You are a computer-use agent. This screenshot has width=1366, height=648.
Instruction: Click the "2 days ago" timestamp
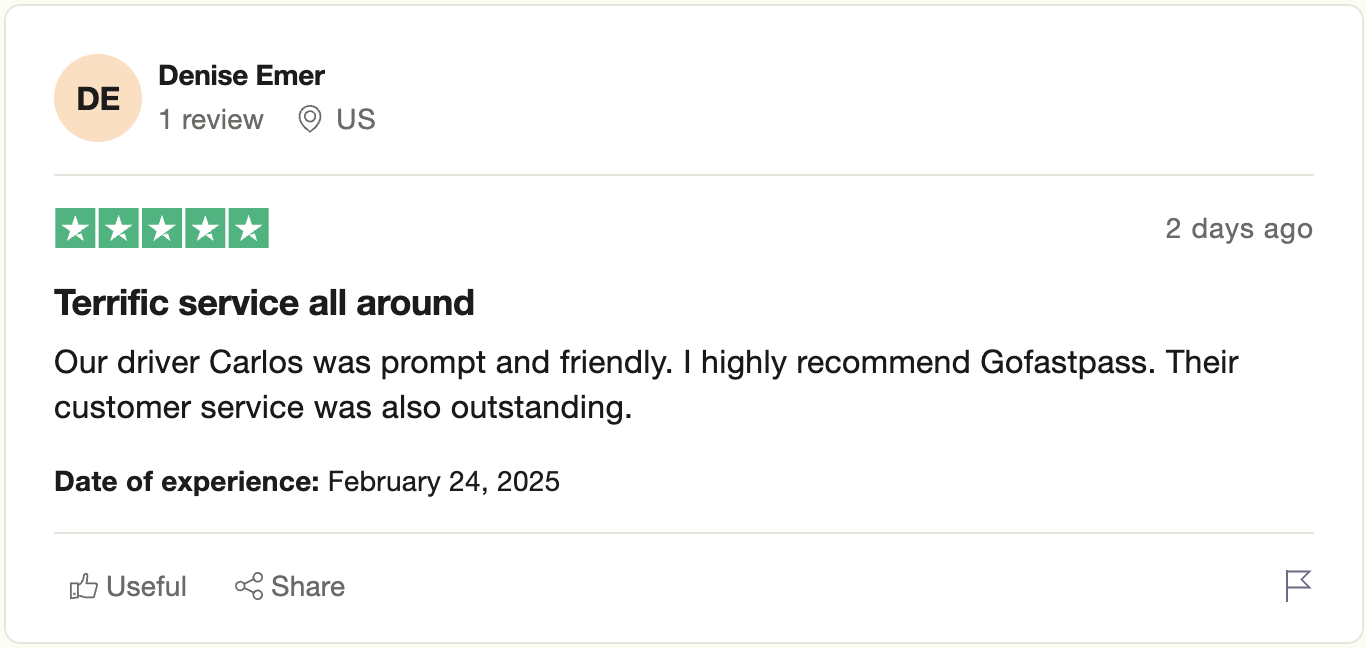point(1239,228)
